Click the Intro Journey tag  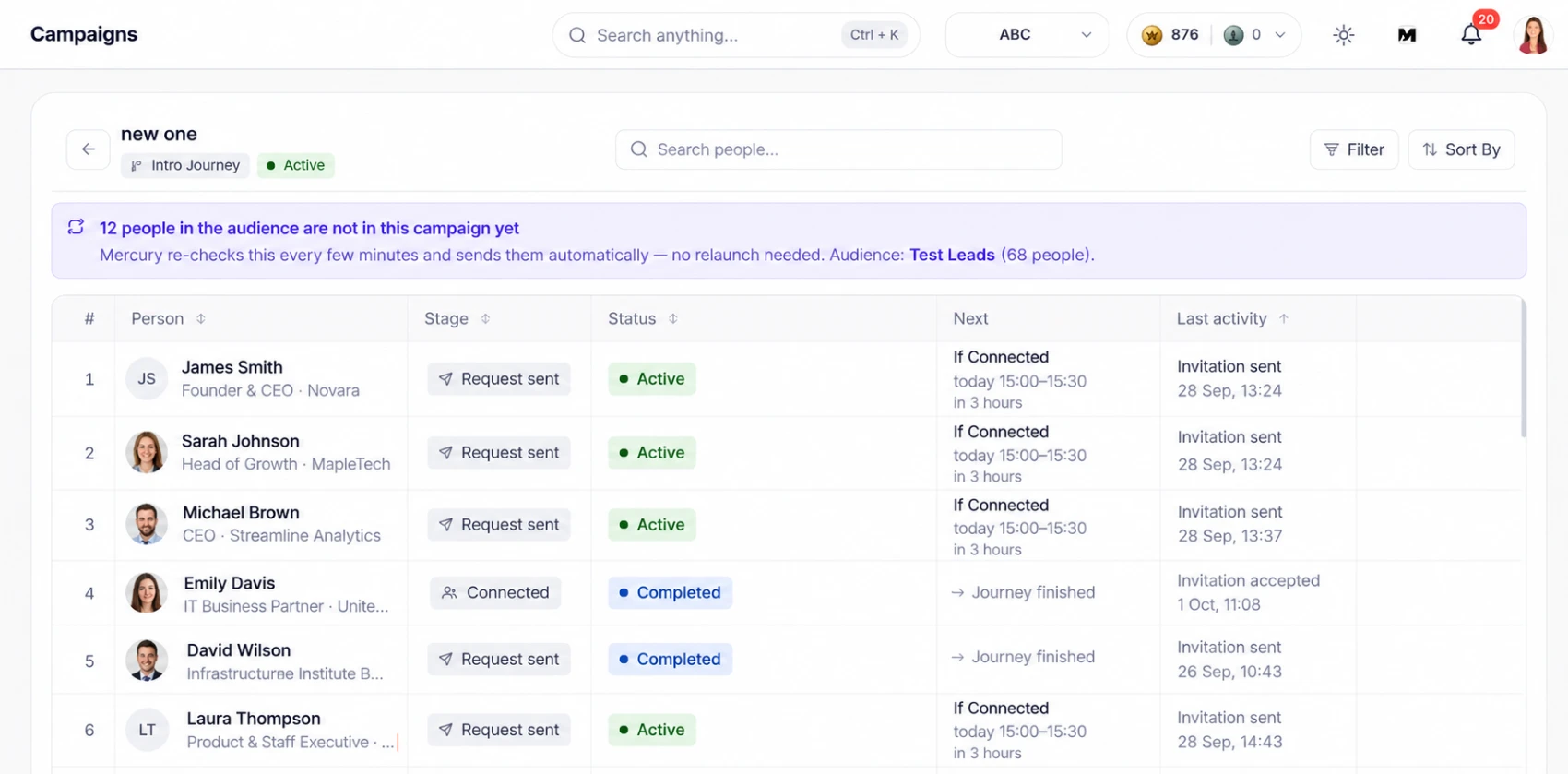click(185, 165)
